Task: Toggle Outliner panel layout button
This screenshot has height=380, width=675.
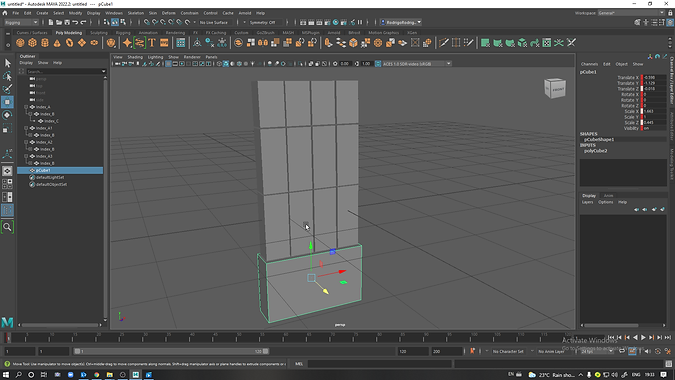Action: (7, 210)
